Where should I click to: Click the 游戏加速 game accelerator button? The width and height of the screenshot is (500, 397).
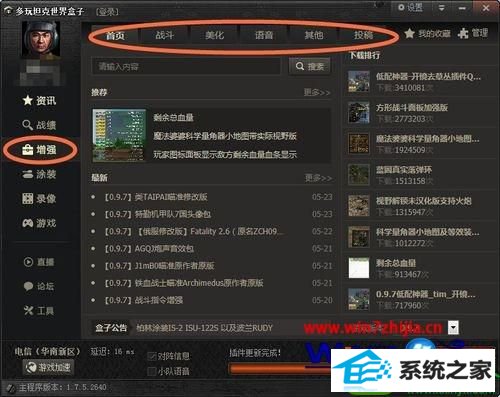[48, 367]
